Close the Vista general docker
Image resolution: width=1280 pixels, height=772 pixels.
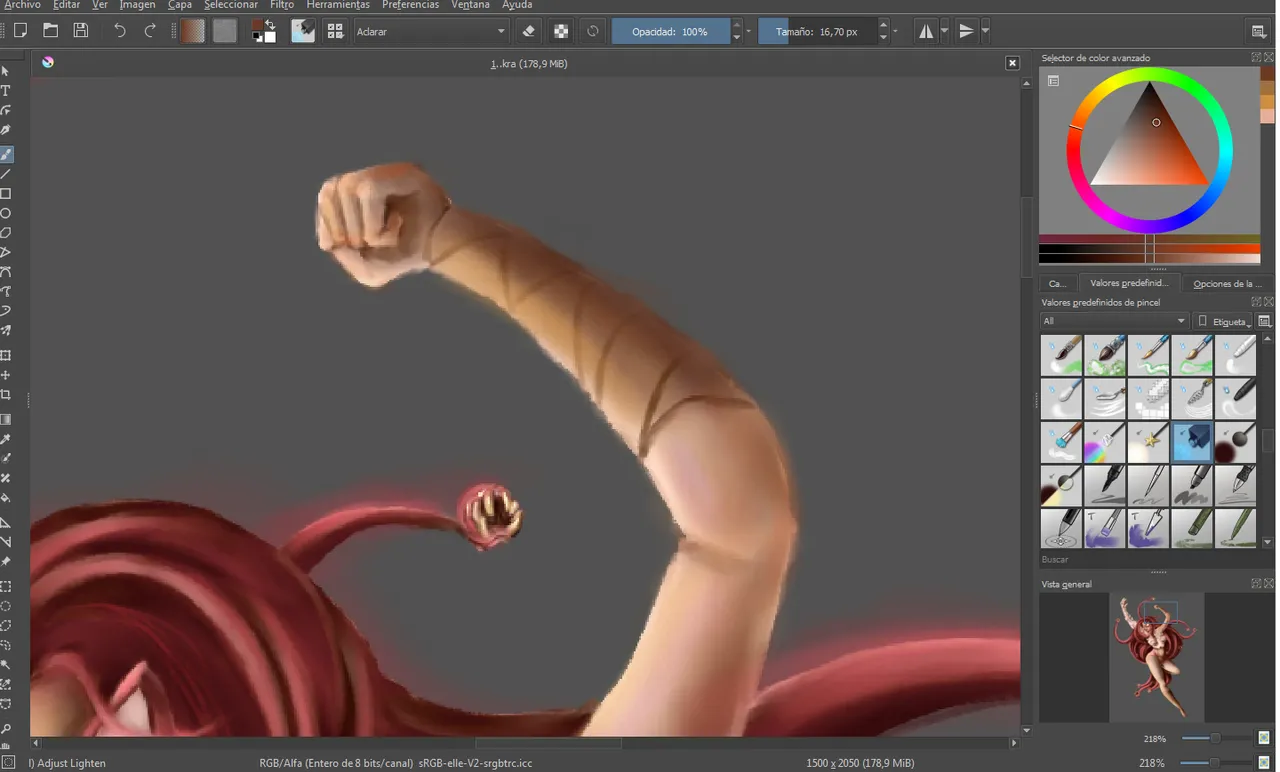1269,584
